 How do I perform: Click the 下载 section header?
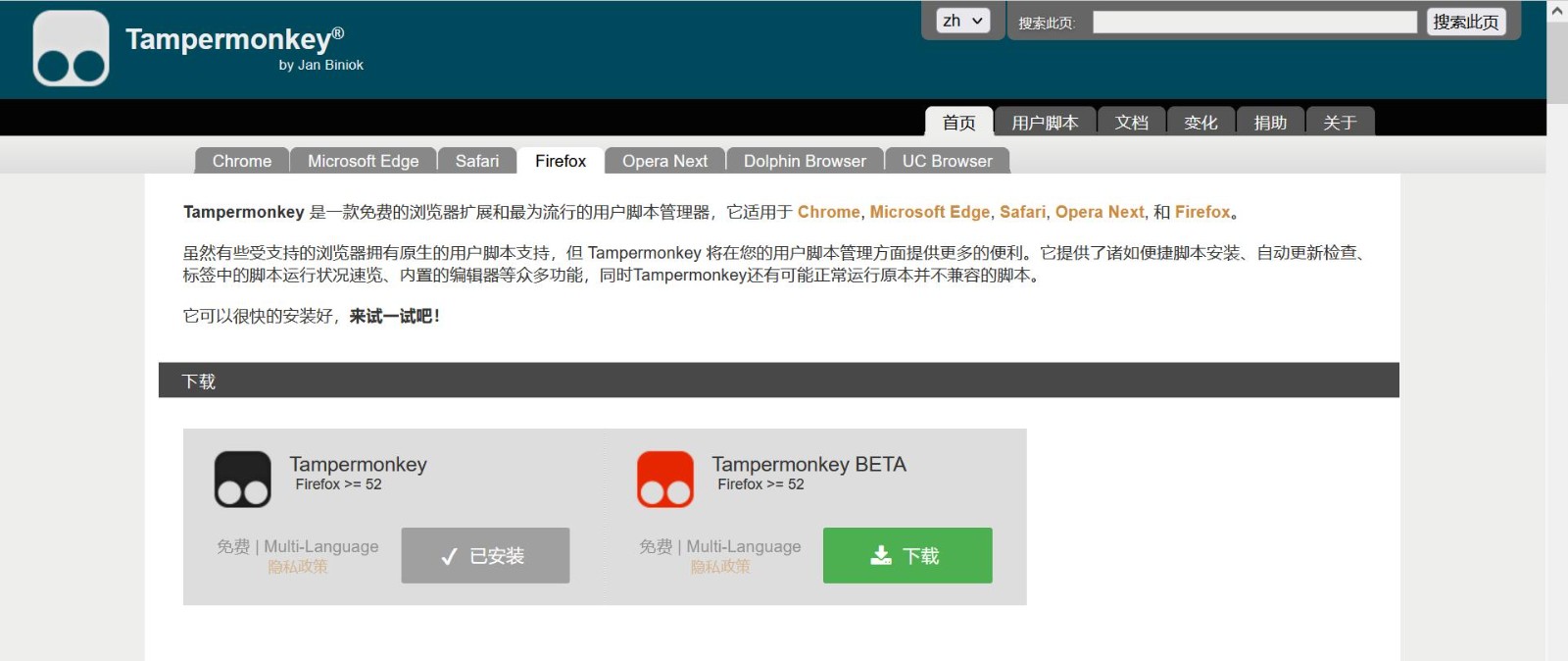779,381
